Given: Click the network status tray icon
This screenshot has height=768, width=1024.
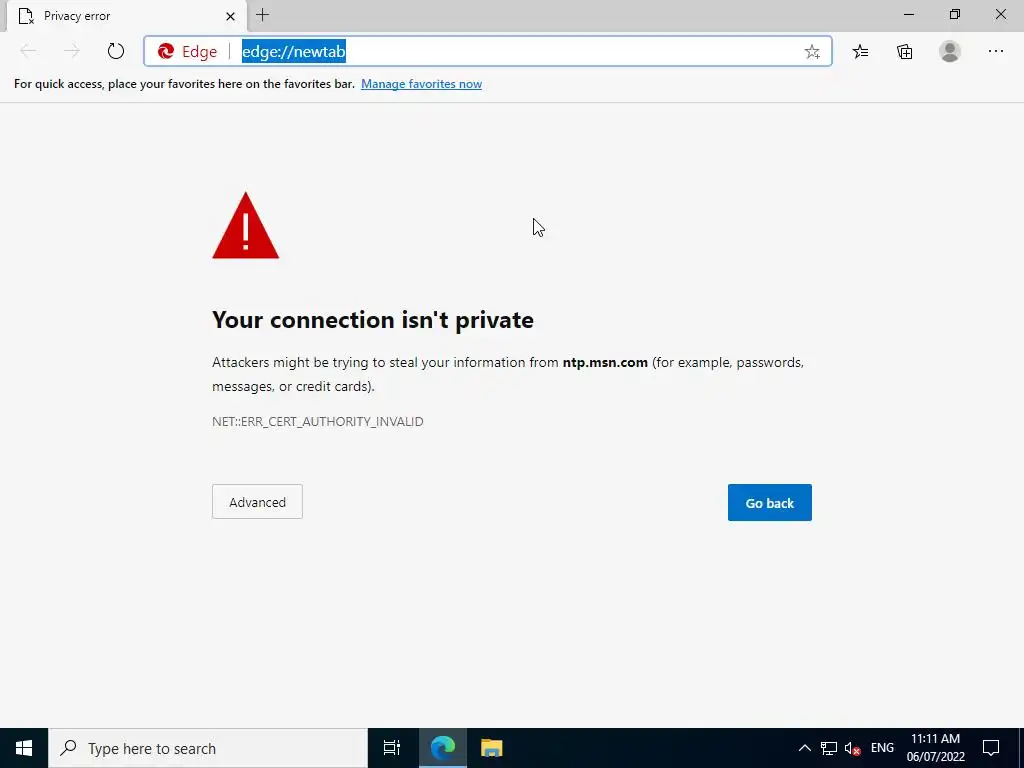Looking at the screenshot, I should [x=829, y=748].
